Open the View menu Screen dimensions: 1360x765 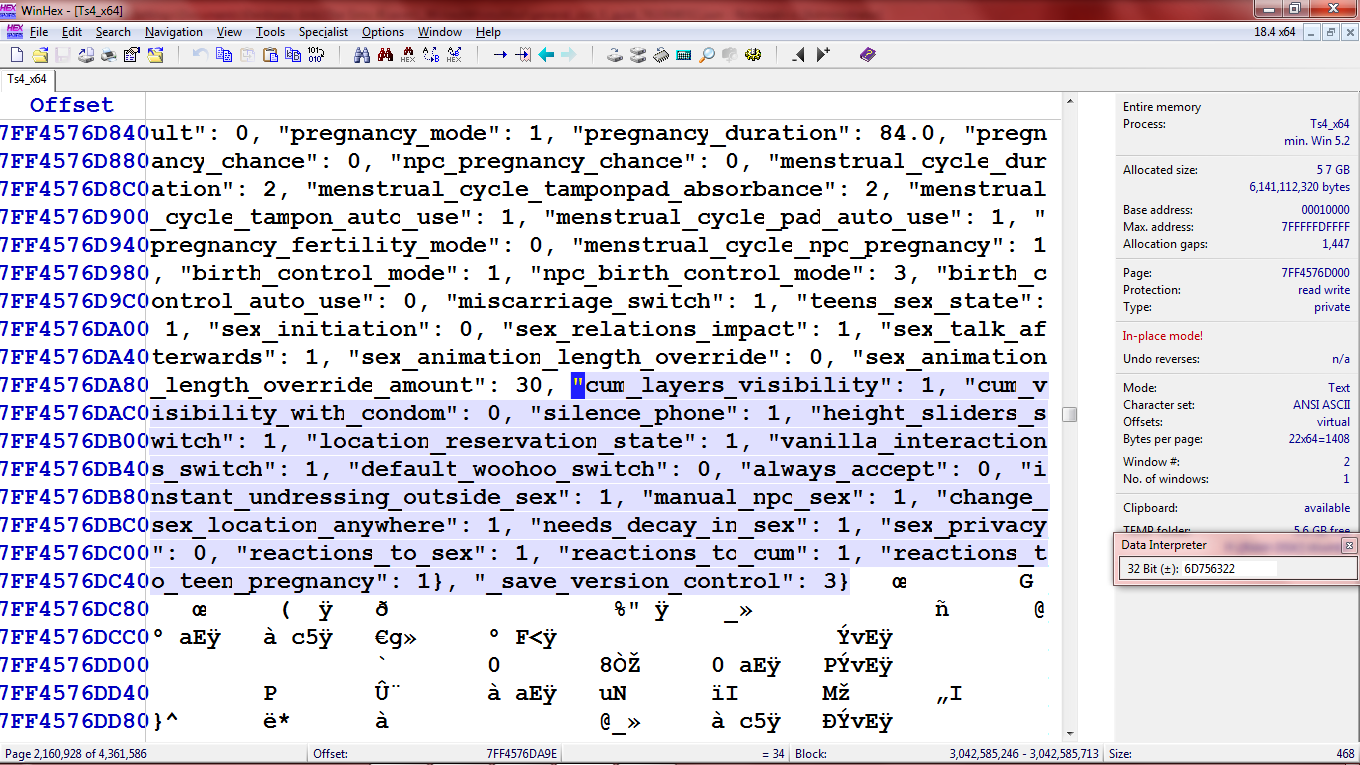[x=229, y=32]
